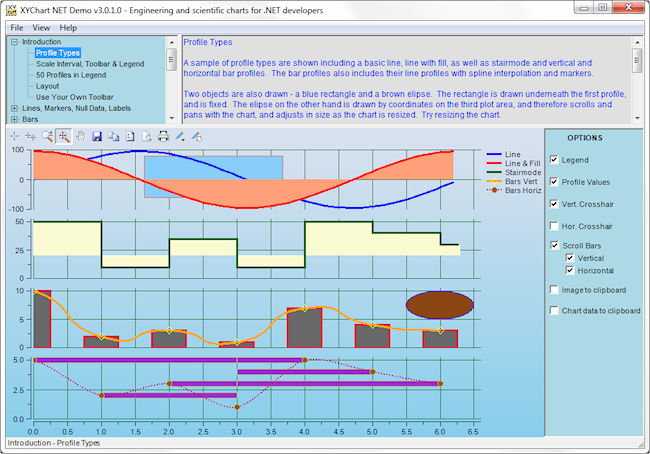Enable the Hor. Crosshair checkbox
Image resolution: width=650 pixels, height=454 pixels.
[x=555, y=226]
